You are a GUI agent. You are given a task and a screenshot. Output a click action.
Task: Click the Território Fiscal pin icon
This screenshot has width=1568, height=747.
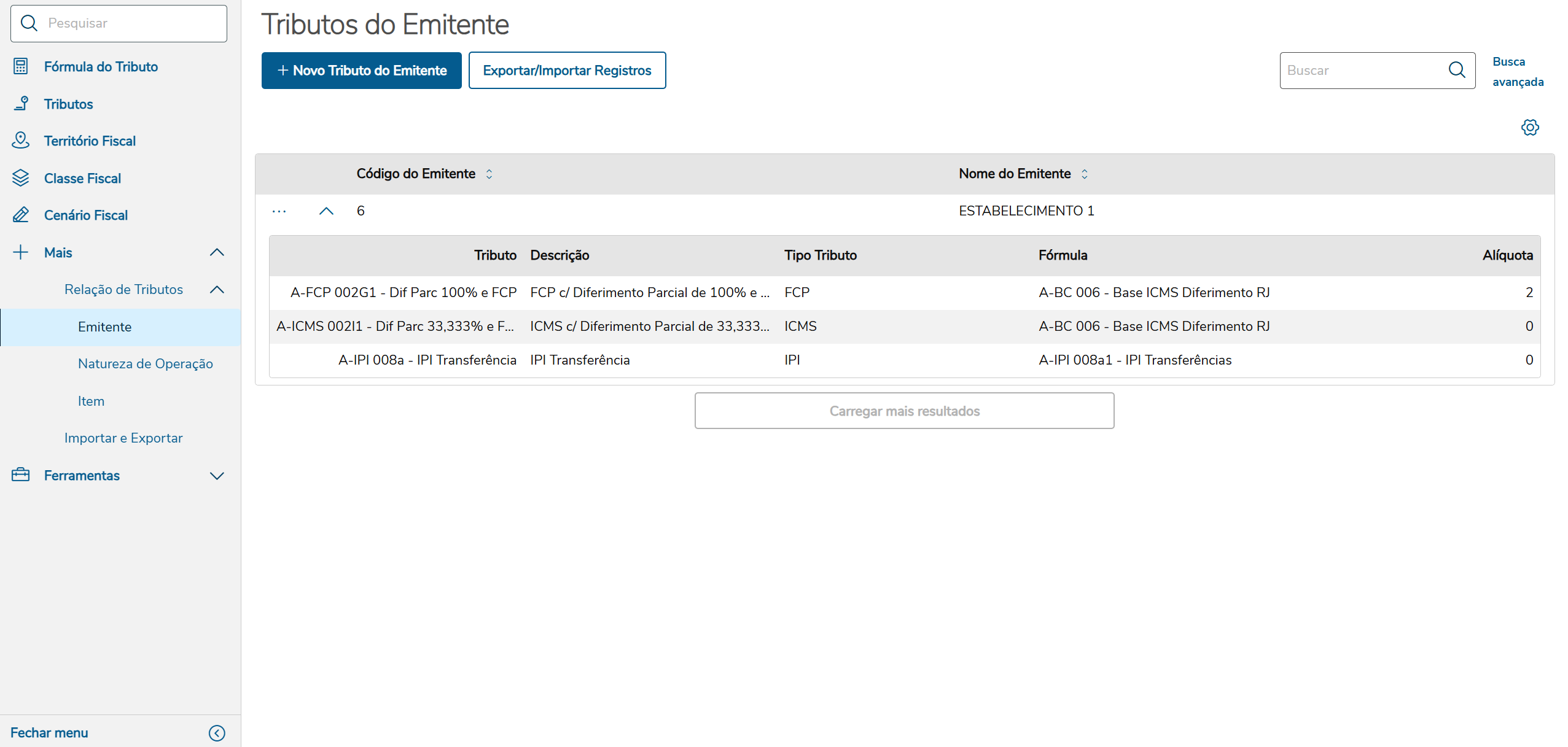click(20, 141)
